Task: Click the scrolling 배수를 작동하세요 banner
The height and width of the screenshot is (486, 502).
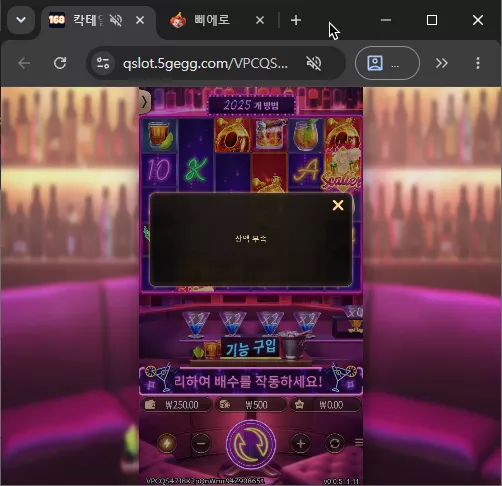Action: [251, 381]
